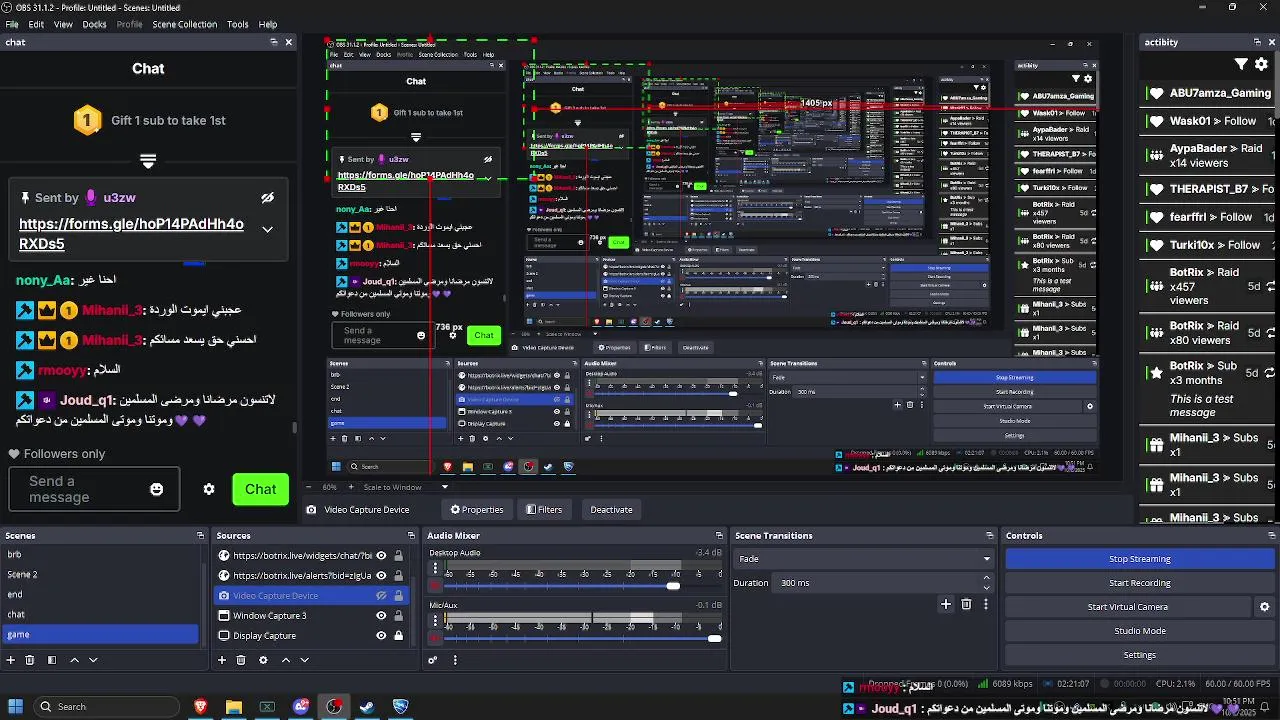
Task: Open the File menu
Action: [12, 24]
